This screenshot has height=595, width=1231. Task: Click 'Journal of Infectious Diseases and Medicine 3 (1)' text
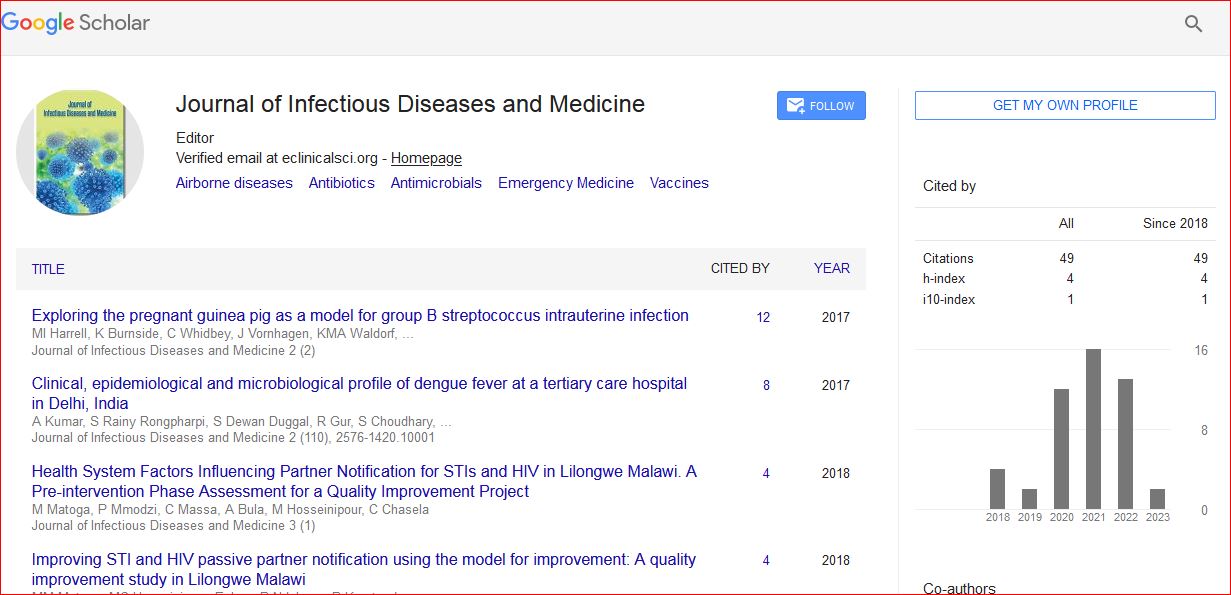click(x=173, y=526)
